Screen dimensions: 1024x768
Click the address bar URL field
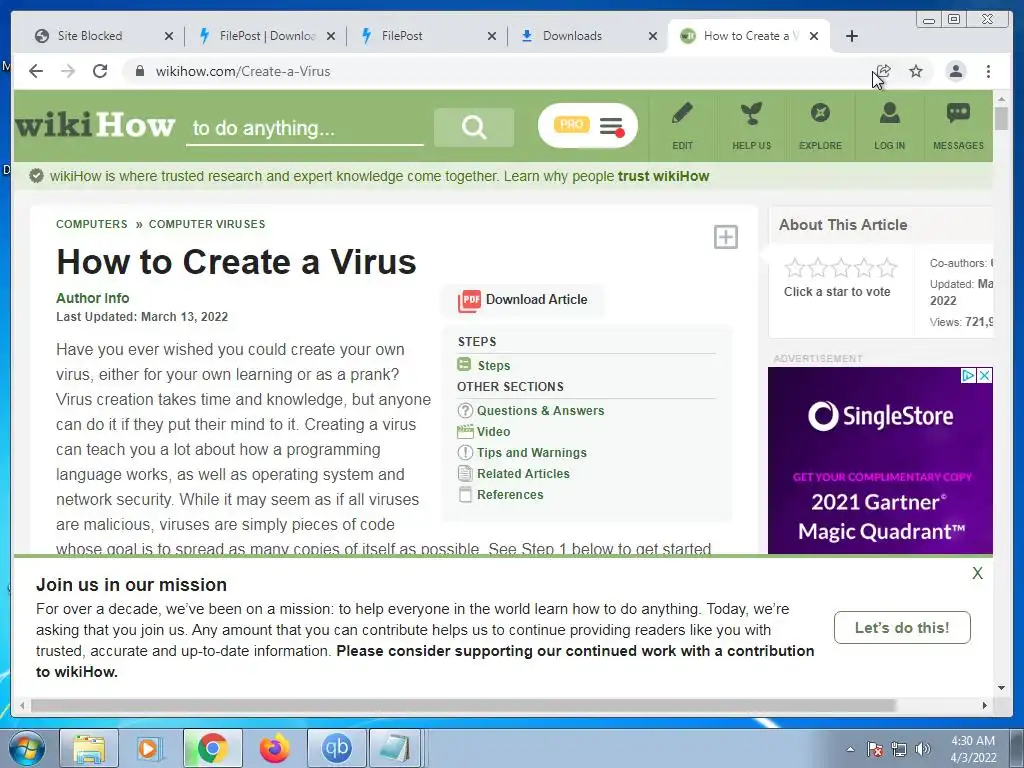[496, 71]
